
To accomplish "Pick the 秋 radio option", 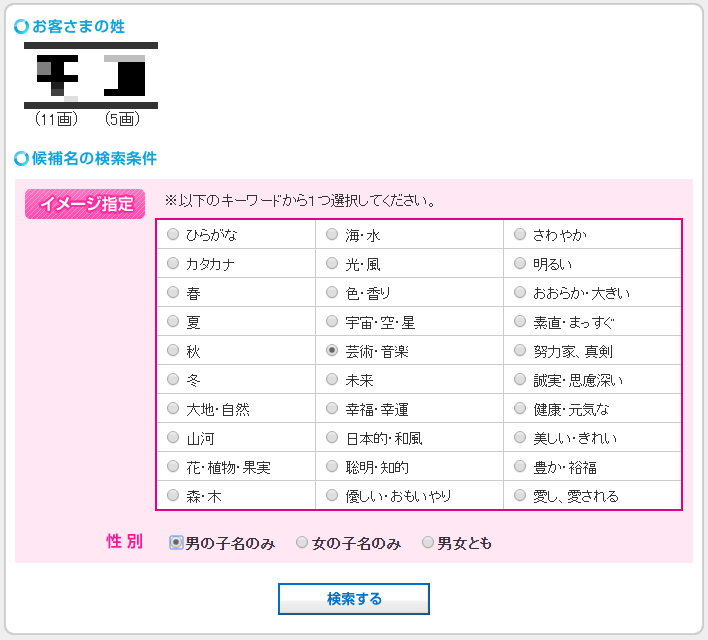I will (173, 350).
